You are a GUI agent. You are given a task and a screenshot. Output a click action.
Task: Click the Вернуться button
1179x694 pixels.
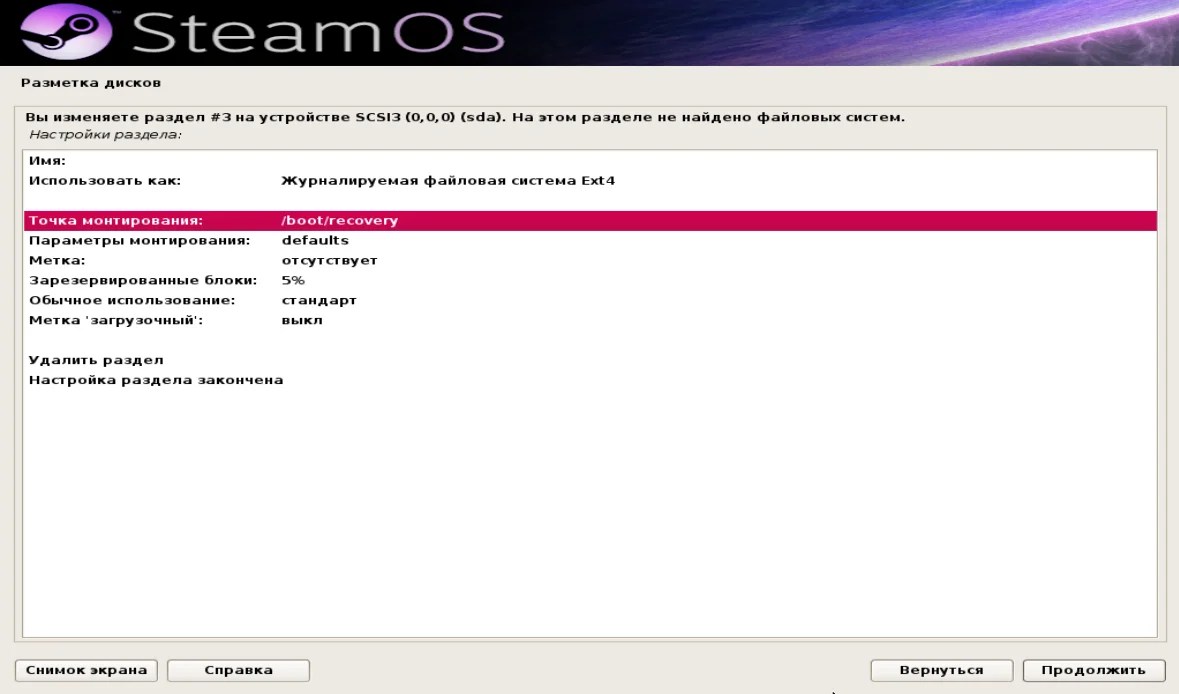[941, 670]
